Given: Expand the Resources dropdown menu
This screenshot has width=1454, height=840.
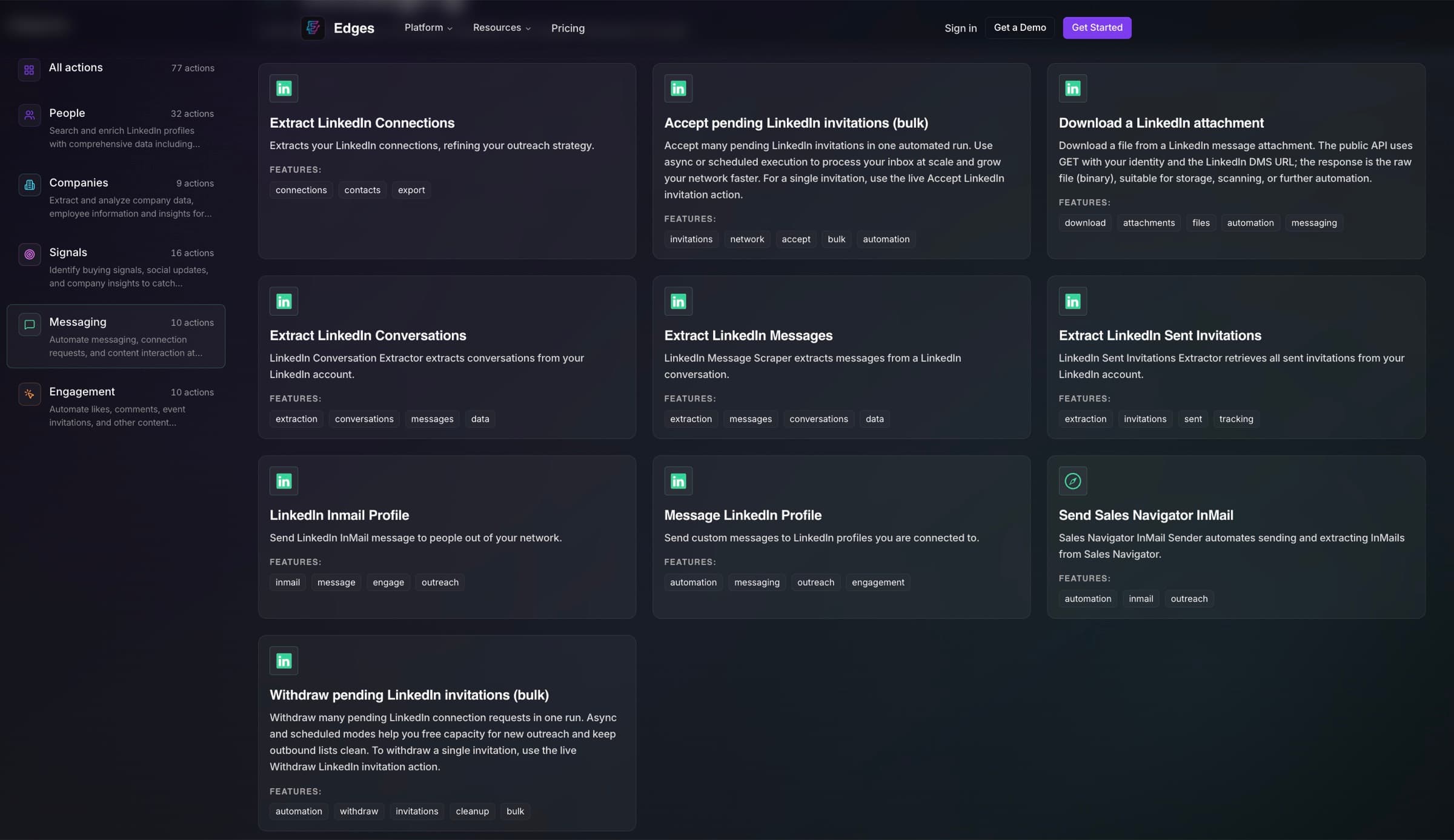Looking at the screenshot, I should (x=502, y=28).
